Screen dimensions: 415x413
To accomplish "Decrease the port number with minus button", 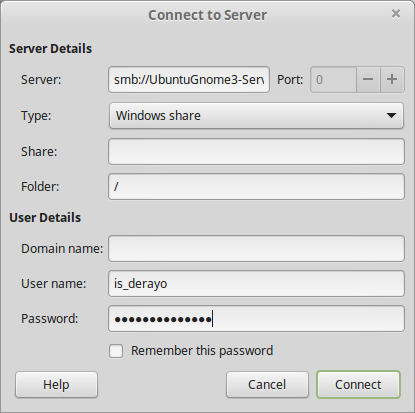I will coord(368,80).
